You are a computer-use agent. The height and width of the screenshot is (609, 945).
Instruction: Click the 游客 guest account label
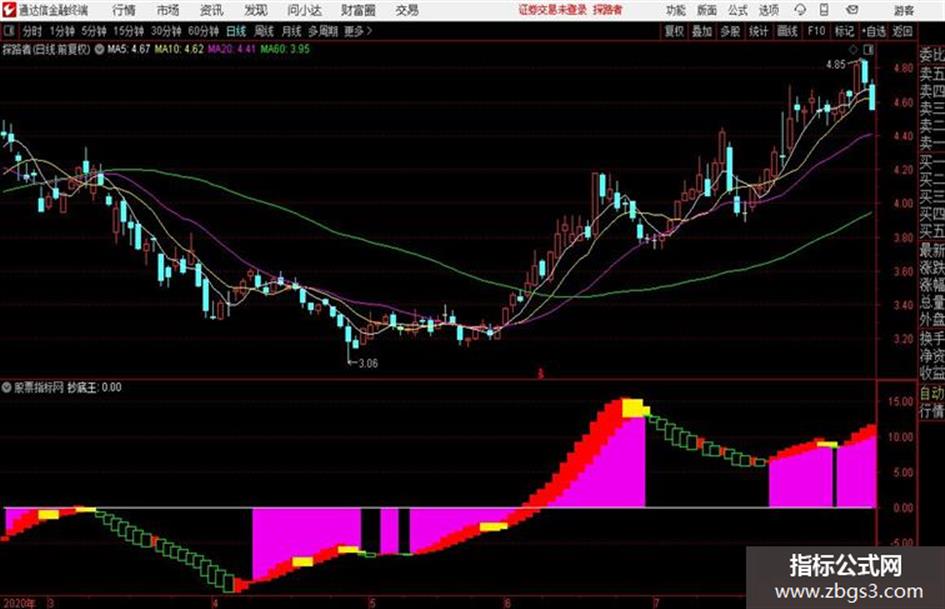[x=904, y=10]
